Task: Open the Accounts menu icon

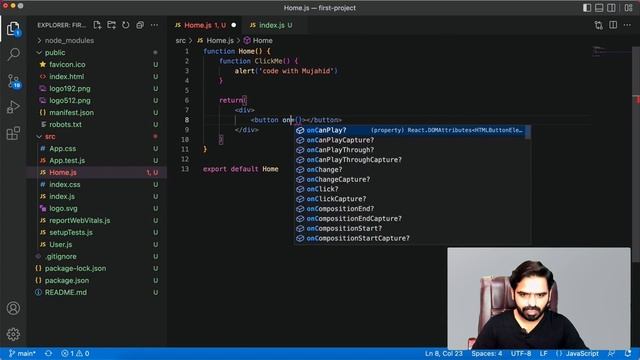Action: click(x=13, y=308)
